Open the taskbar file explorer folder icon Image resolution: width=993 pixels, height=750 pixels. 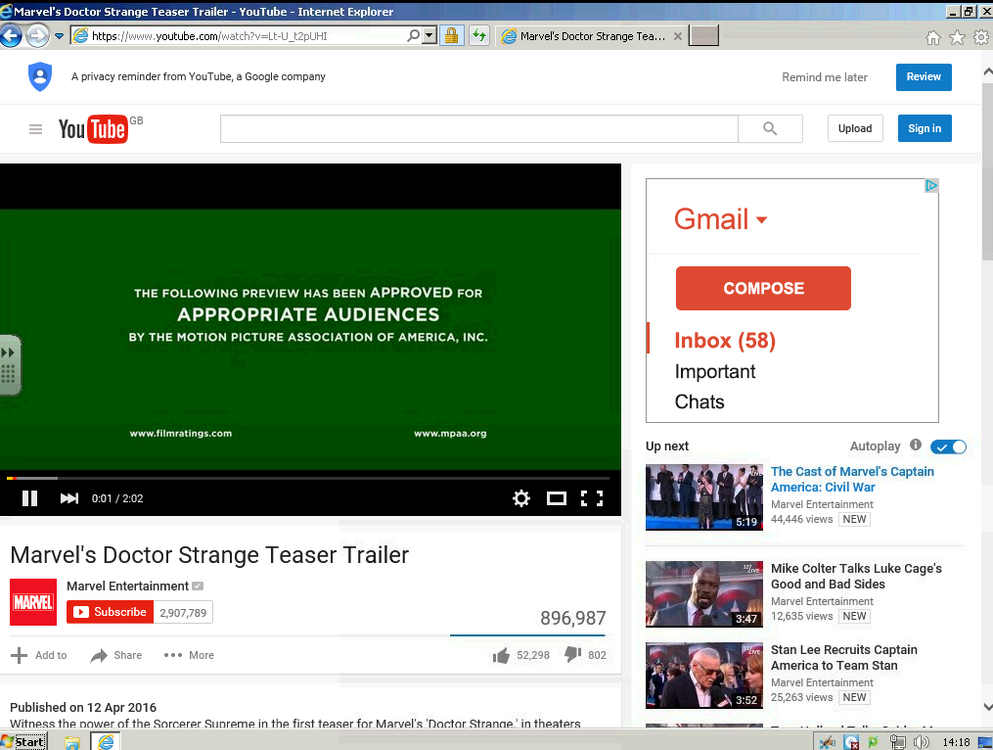tap(72, 742)
